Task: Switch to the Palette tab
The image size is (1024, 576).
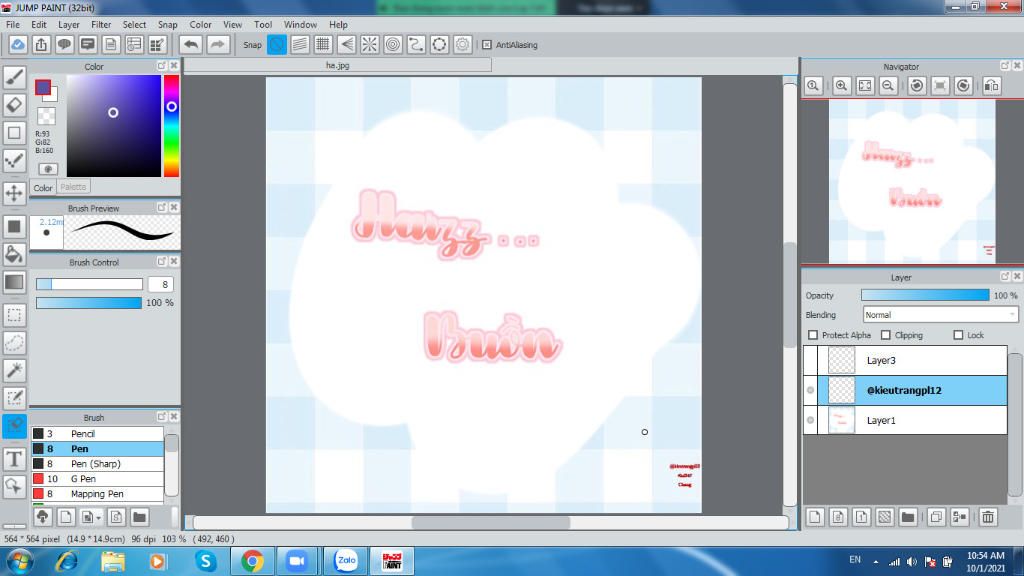Action: point(73,187)
